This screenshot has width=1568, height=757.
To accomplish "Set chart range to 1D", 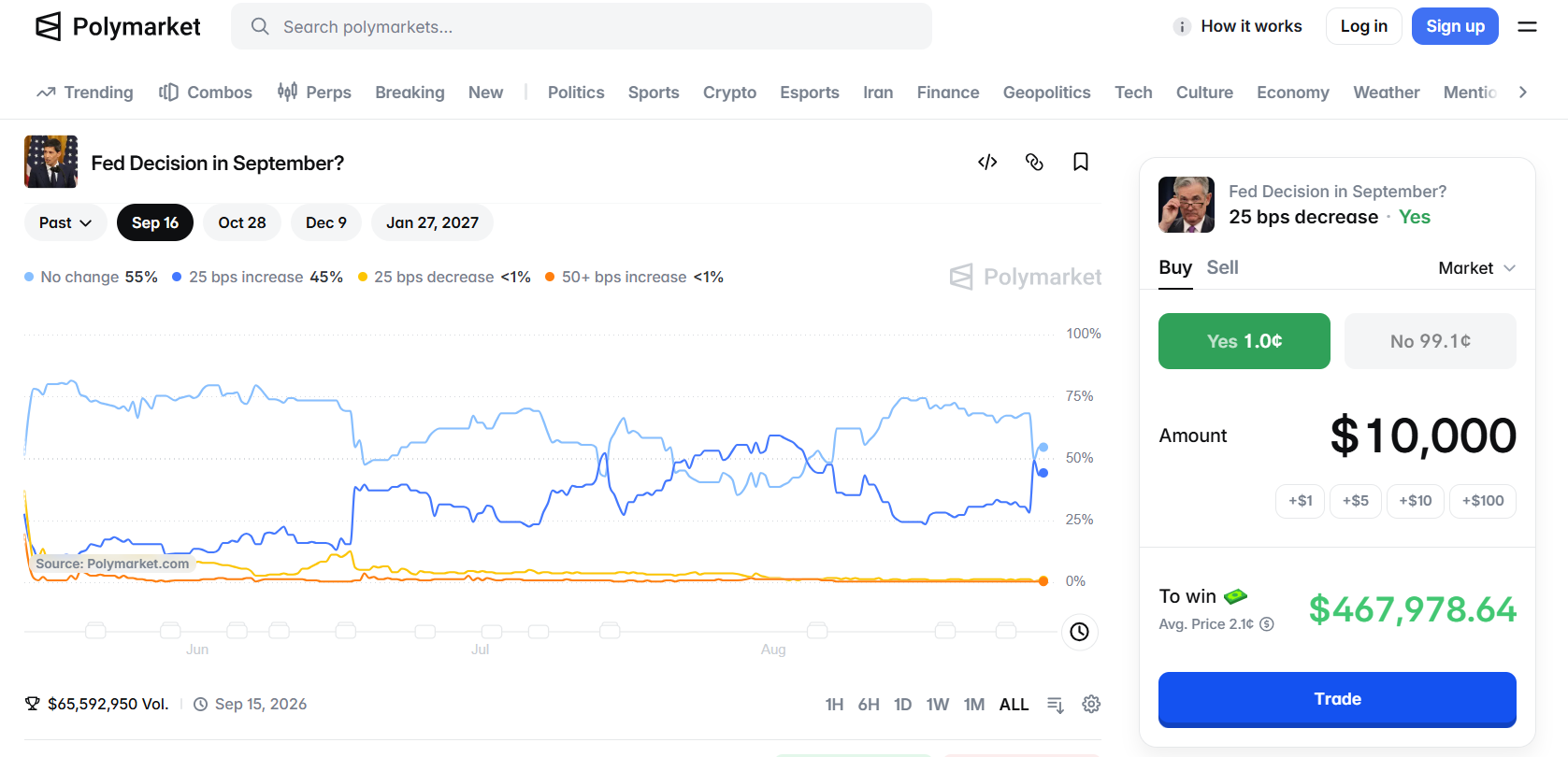I will [x=902, y=705].
